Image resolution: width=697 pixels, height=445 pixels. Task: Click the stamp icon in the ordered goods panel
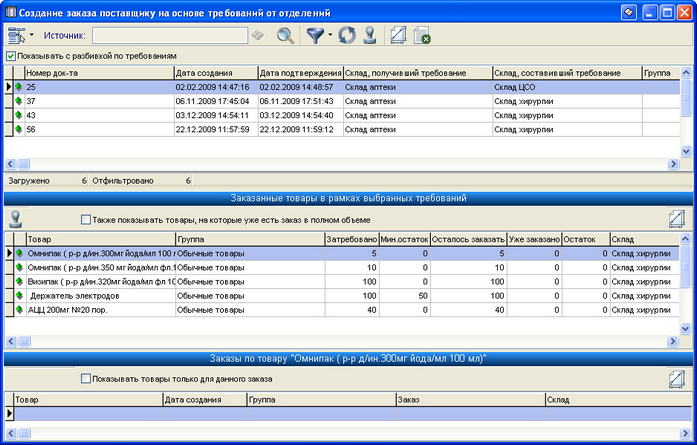(16, 219)
